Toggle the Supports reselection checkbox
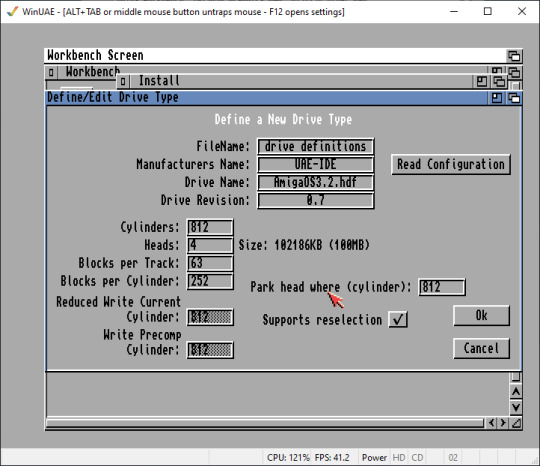The height and width of the screenshot is (466, 540). [398, 319]
